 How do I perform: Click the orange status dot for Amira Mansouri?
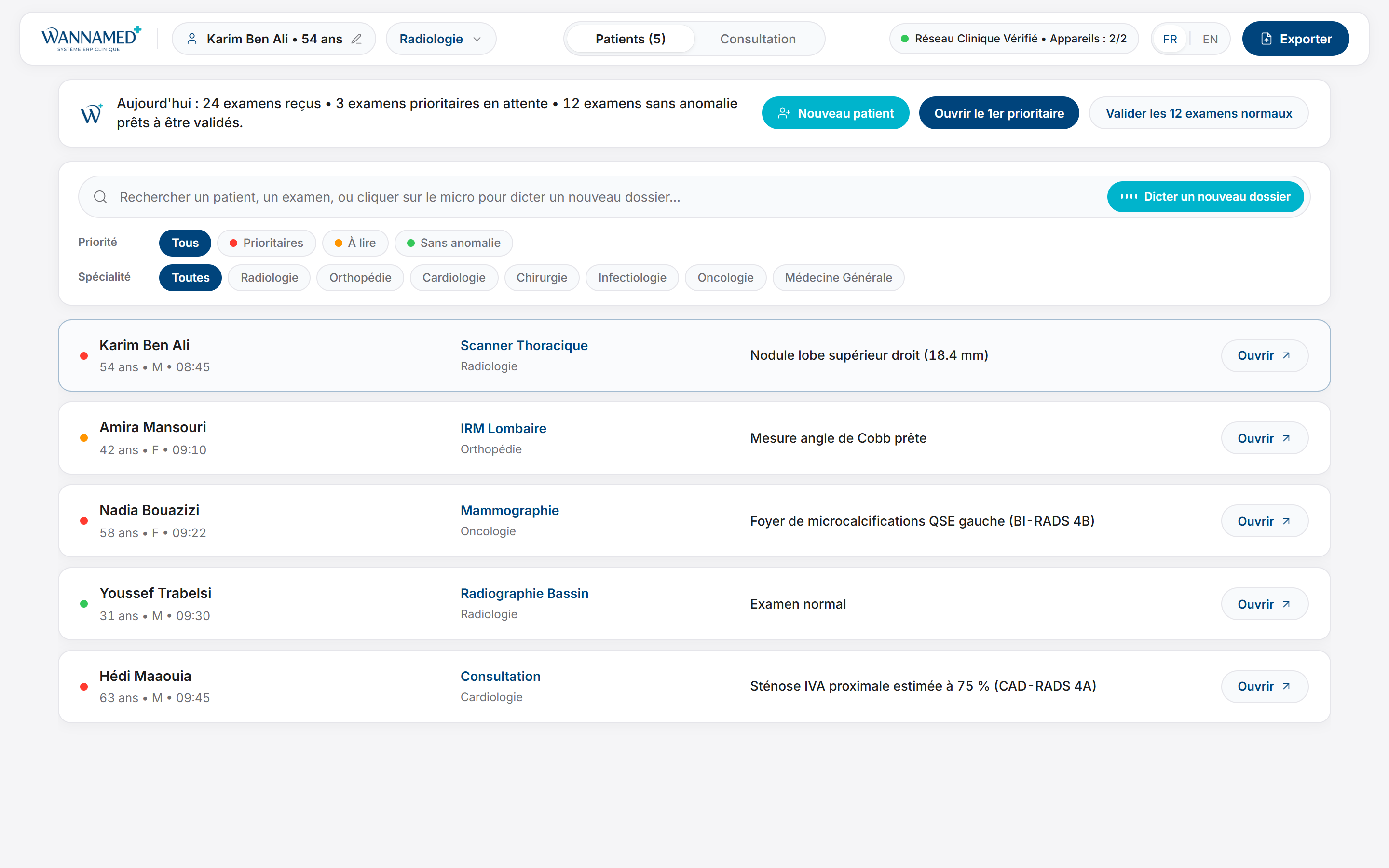84,438
